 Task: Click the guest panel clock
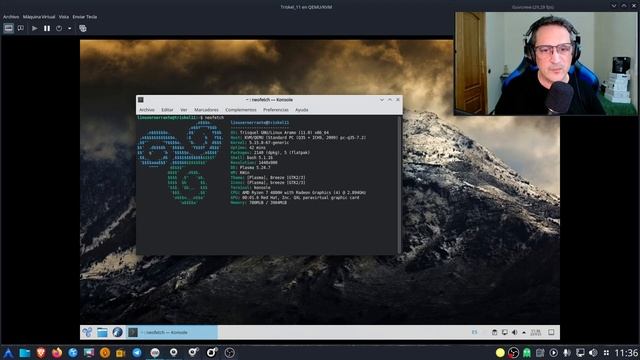536,332
